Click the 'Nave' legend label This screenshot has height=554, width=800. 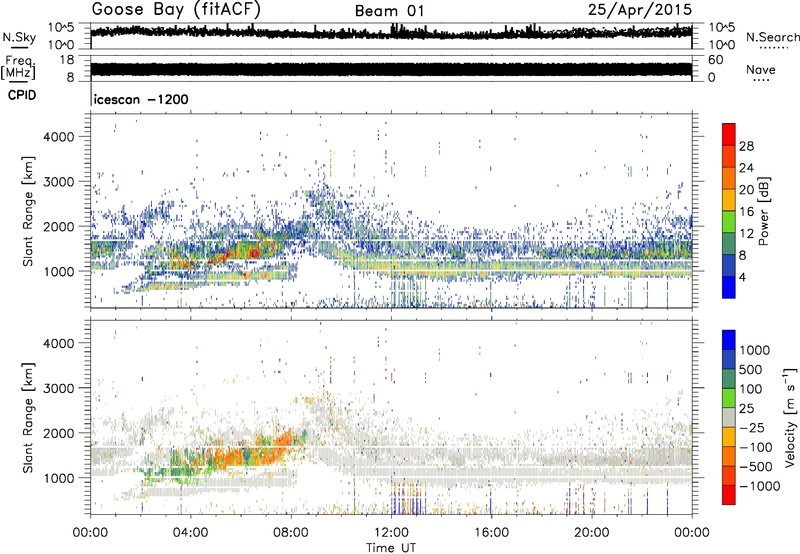[x=761, y=70]
